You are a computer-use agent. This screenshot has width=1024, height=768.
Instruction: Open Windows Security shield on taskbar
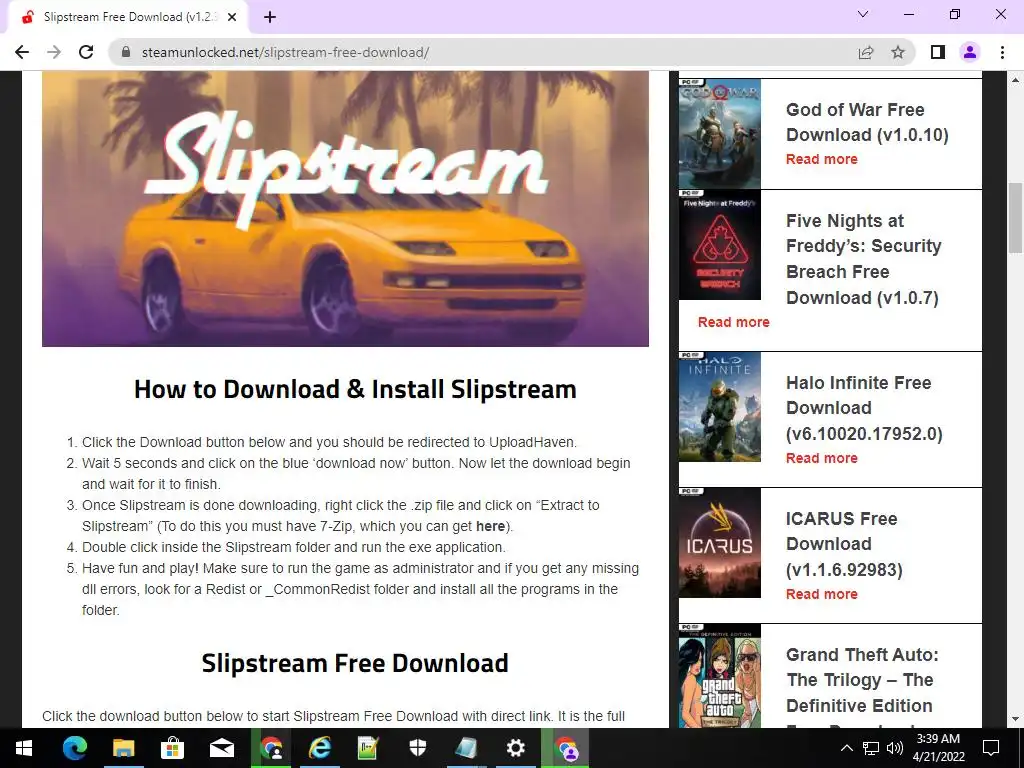click(x=417, y=748)
